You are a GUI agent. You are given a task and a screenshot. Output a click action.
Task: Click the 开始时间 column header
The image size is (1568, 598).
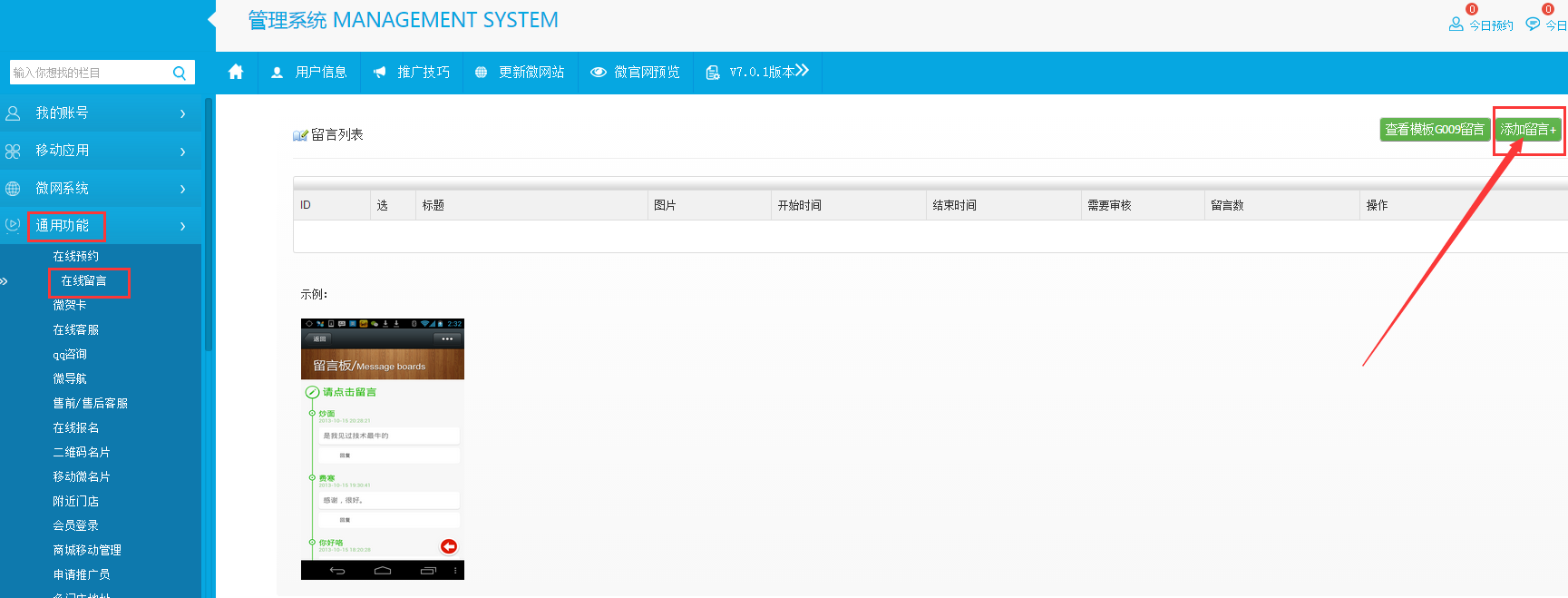coord(848,206)
